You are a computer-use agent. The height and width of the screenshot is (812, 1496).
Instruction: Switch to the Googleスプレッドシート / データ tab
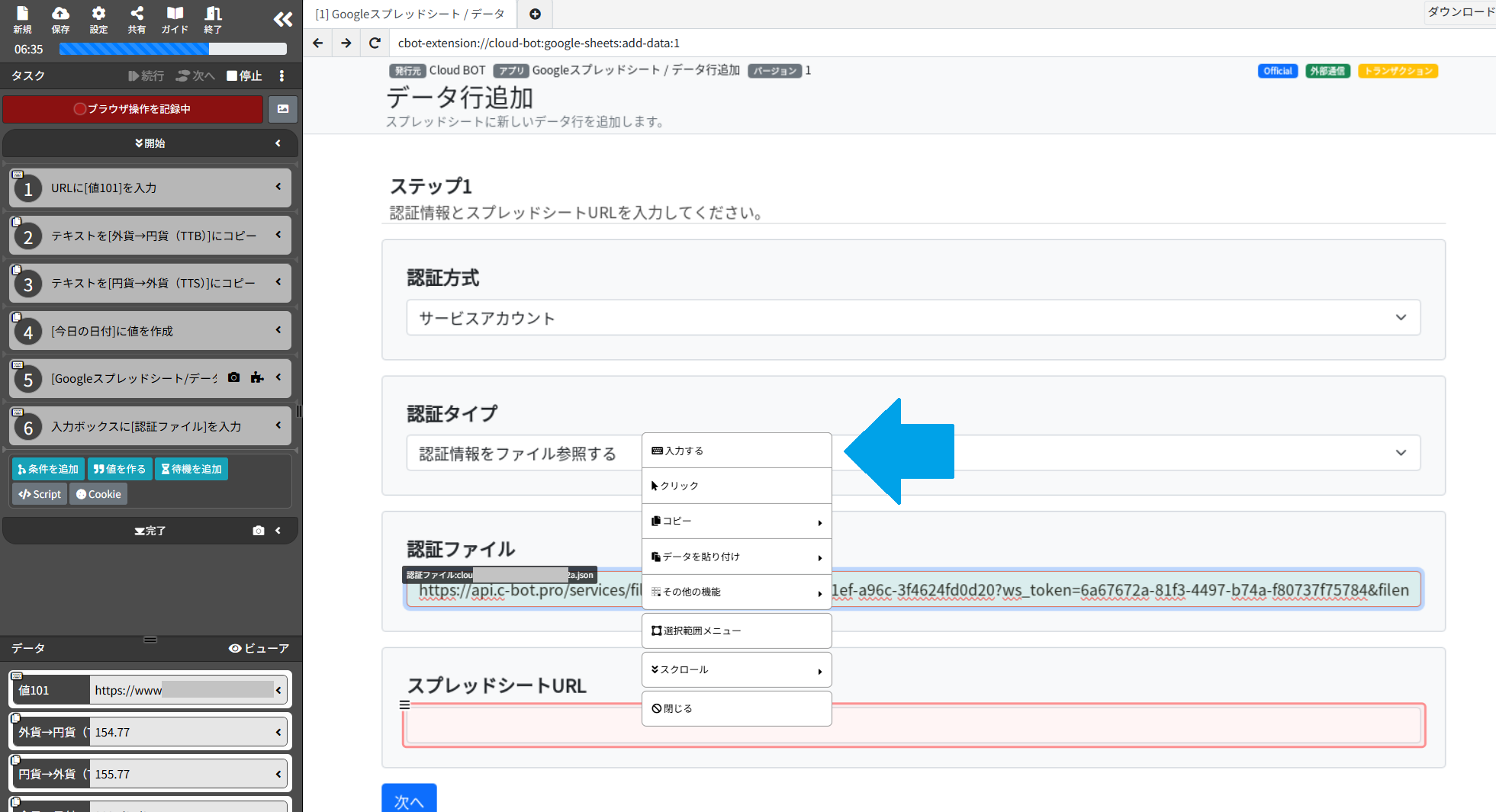click(x=410, y=14)
